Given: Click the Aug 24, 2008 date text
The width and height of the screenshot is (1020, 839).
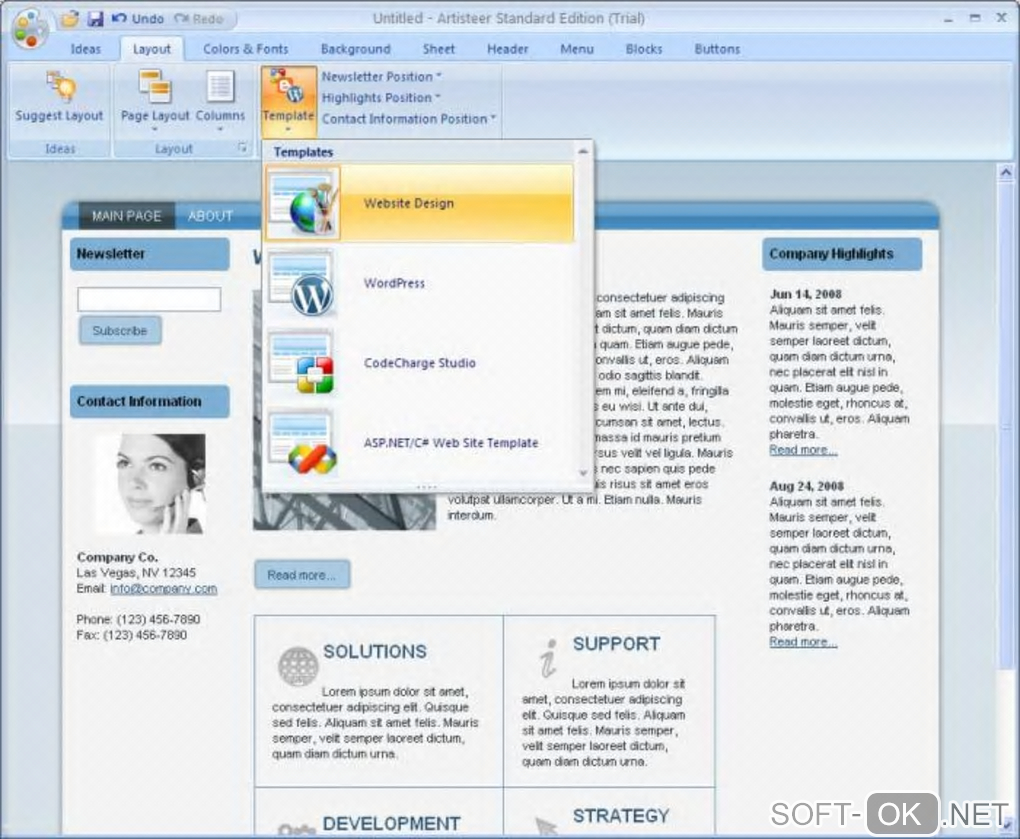Looking at the screenshot, I should point(806,486).
